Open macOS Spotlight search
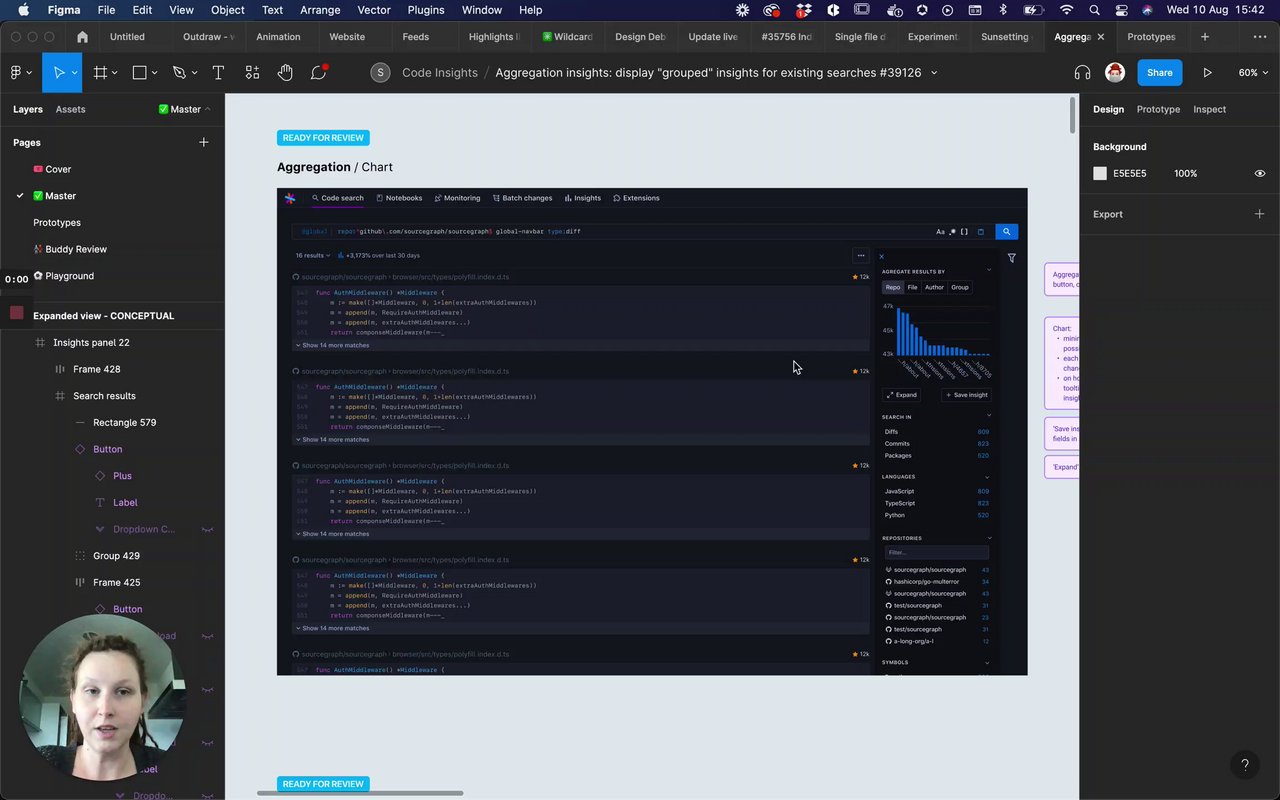The image size is (1280, 800). (x=1095, y=10)
